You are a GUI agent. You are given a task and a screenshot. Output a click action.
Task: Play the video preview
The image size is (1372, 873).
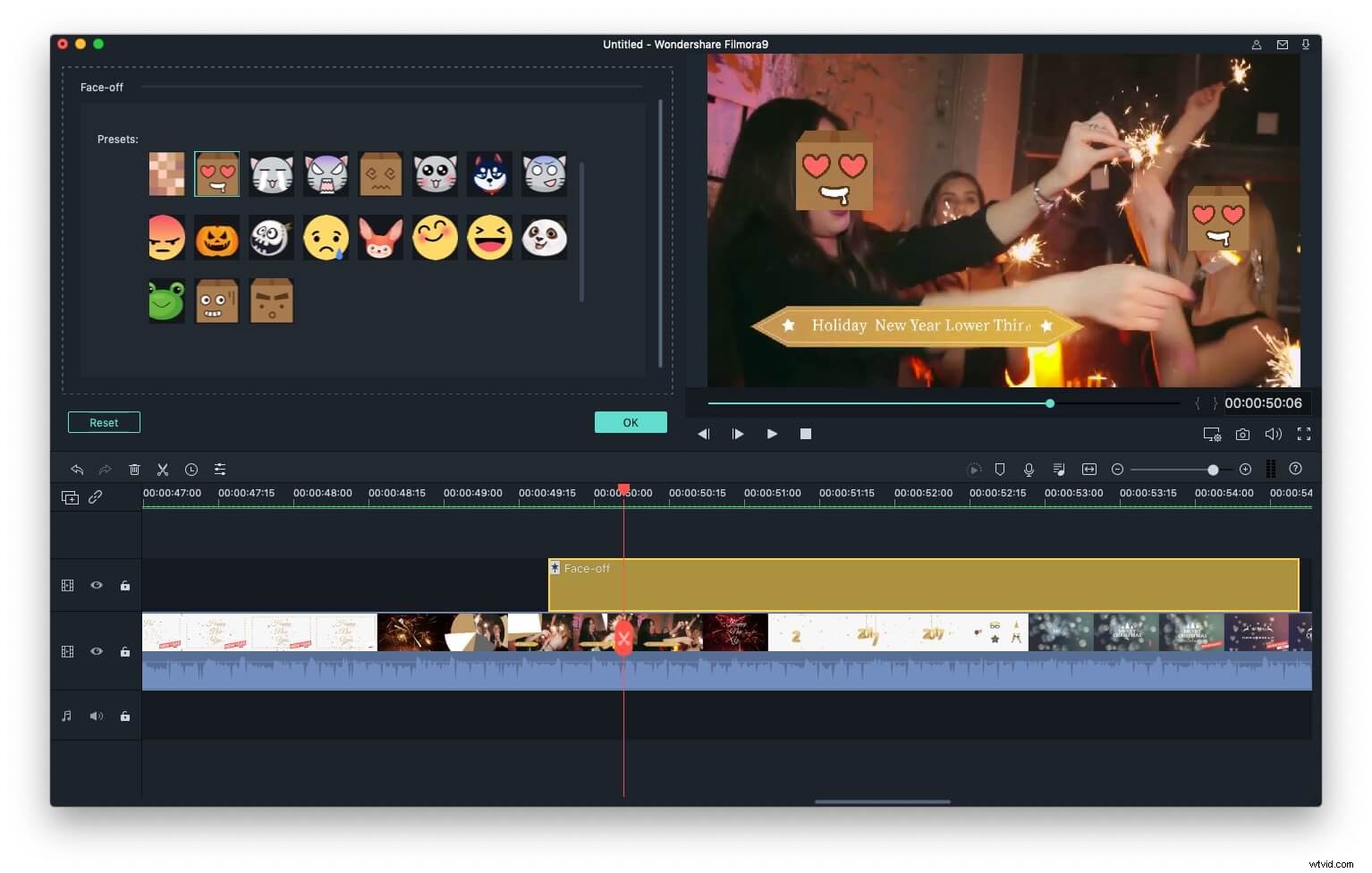(x=771, y=434)
